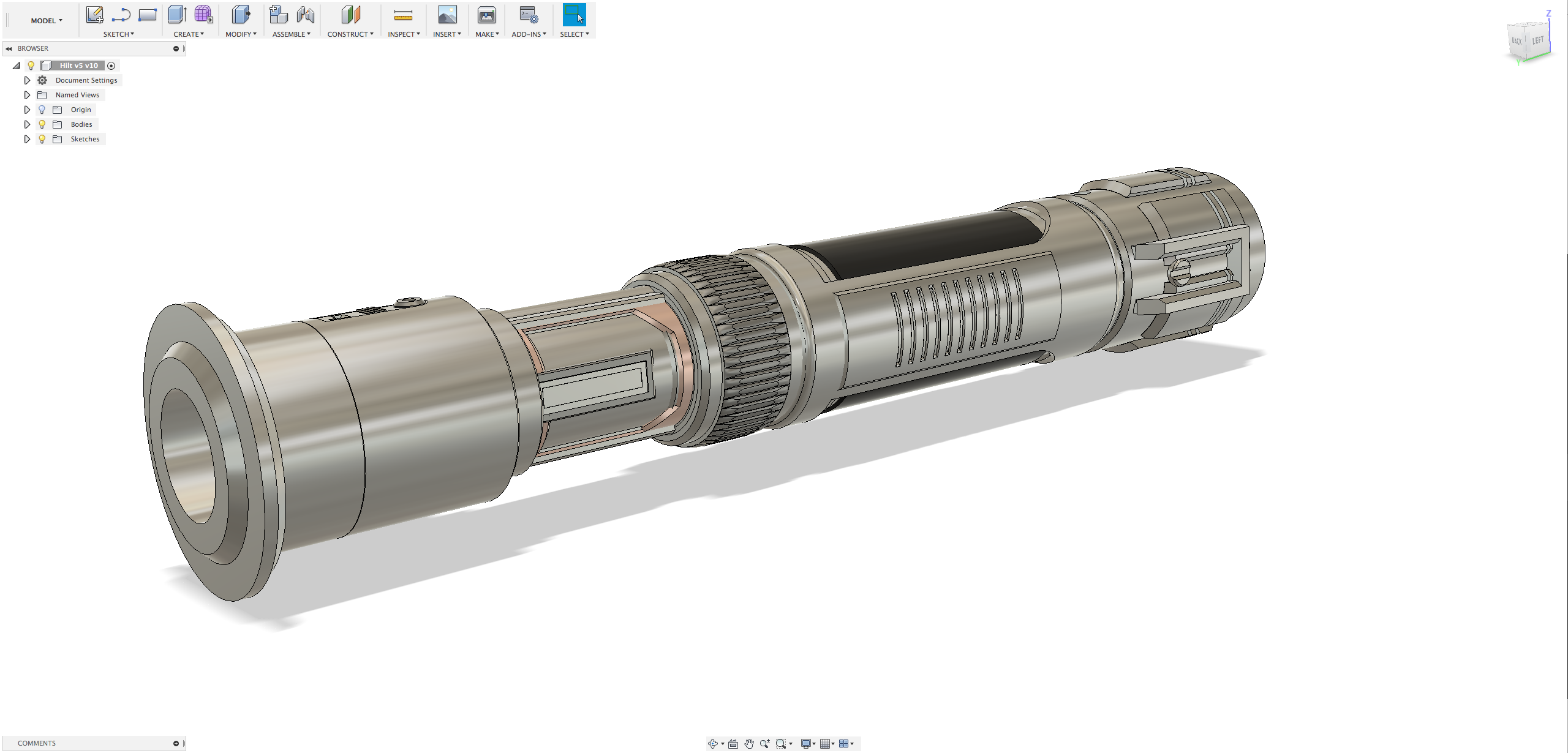The width and height of the screenshot is (1568, 753).
Task: Open the CREATE menu
Action: [189, 34]
